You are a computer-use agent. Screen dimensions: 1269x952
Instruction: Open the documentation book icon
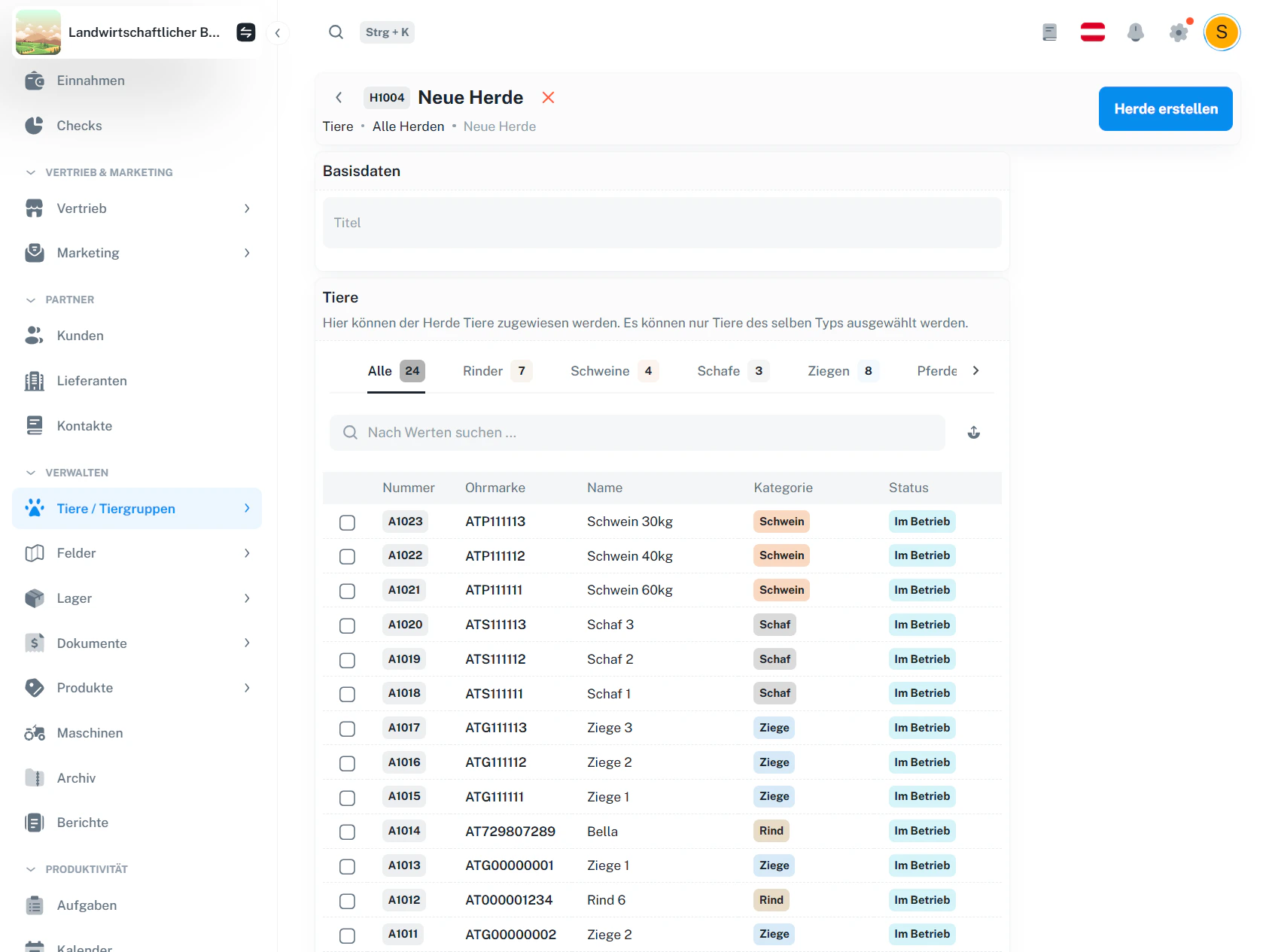pyautogui.click(x=1050, y=32)
